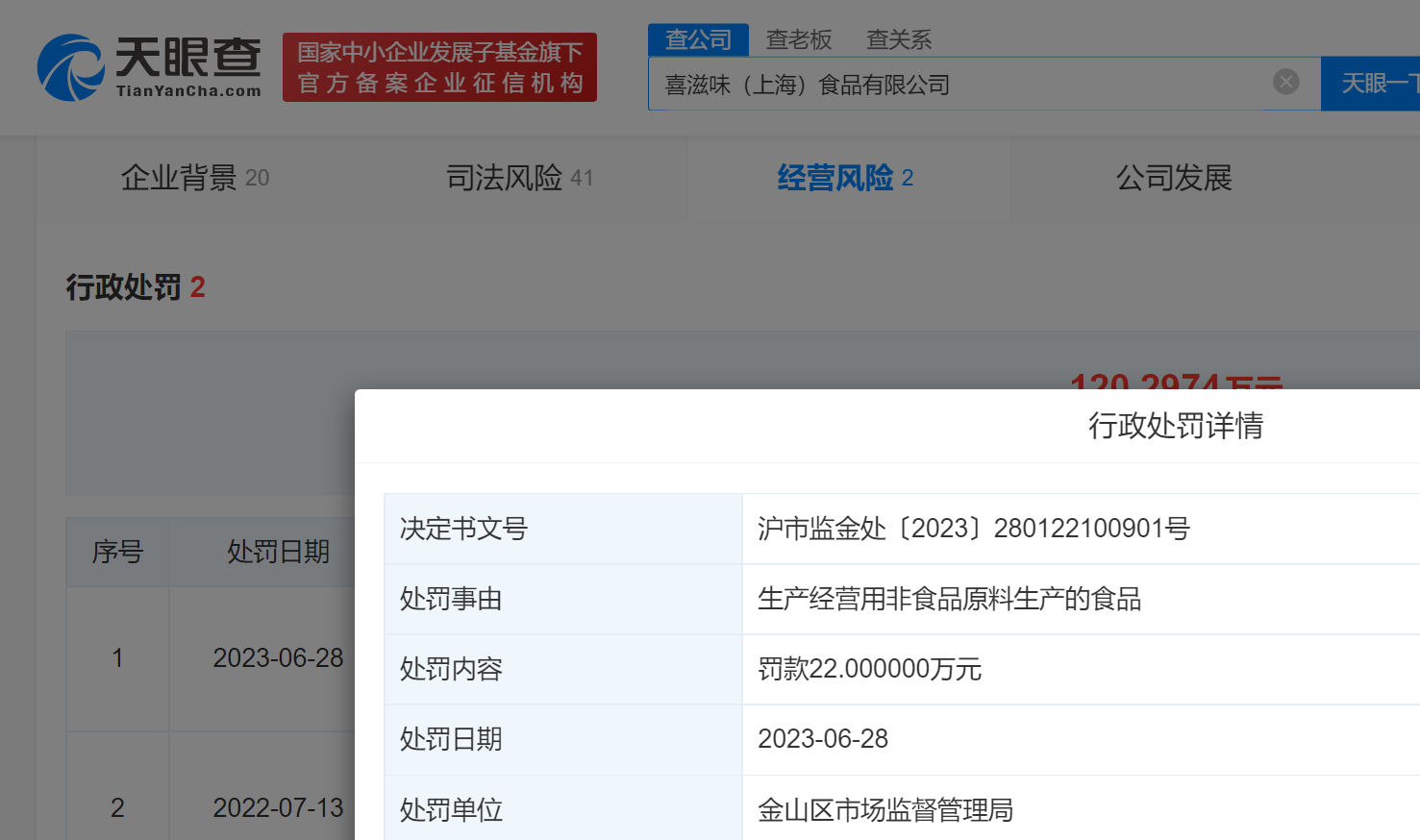The width and height of the screenshot is (1420, 840).
Task: Open the 查关系 search tab
Action: click(x=898, y=39)
